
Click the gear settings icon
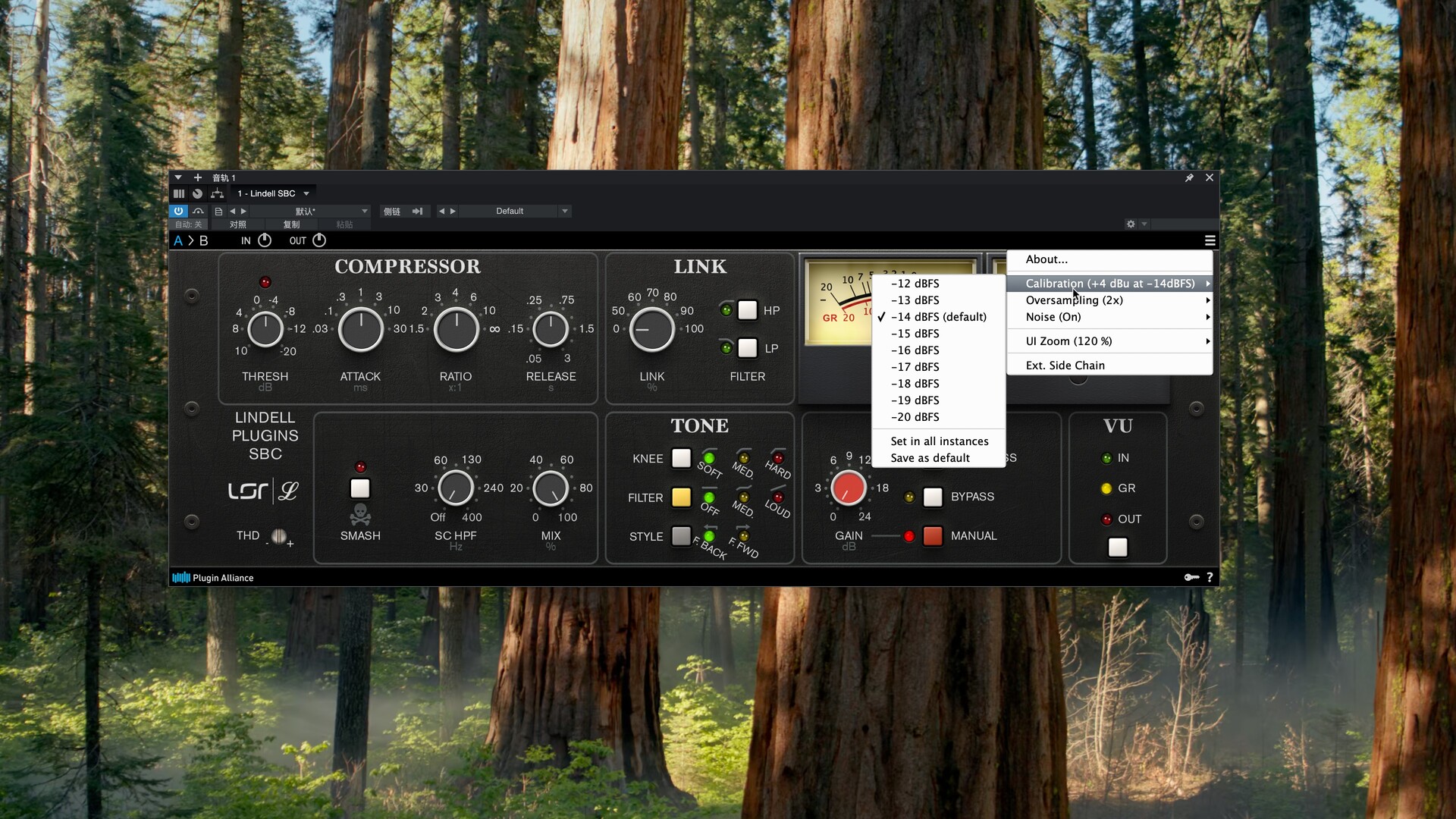point(1131,224)
